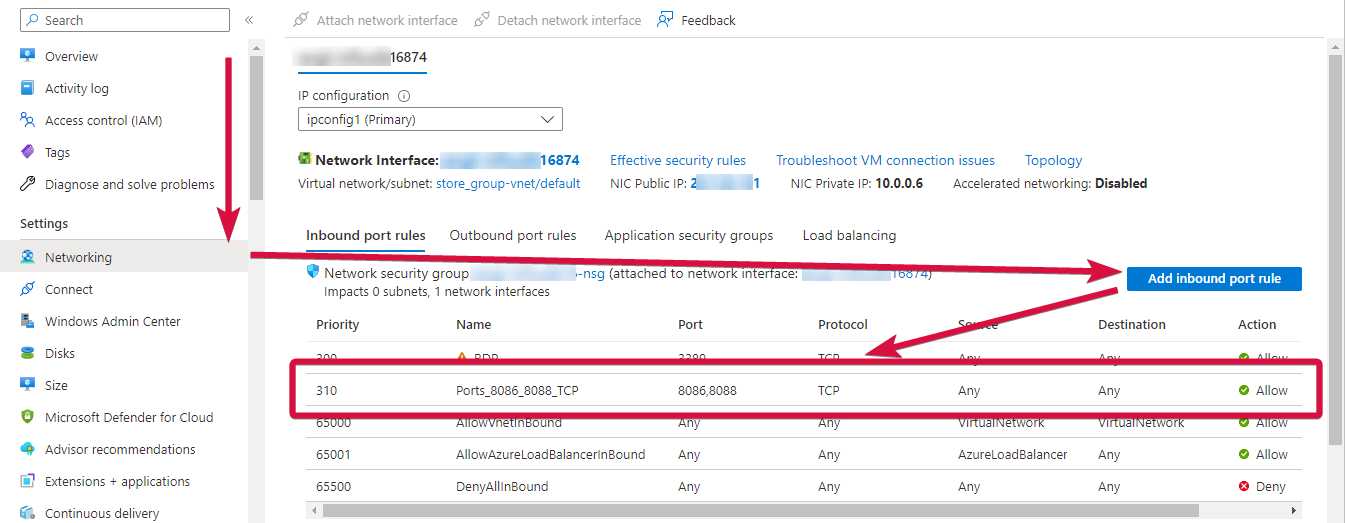Image resolution: width=1345 pixels, height=523 pixels.
Task: Click the Diagnose and solve problems wrench icon
Action: point(28,184)
